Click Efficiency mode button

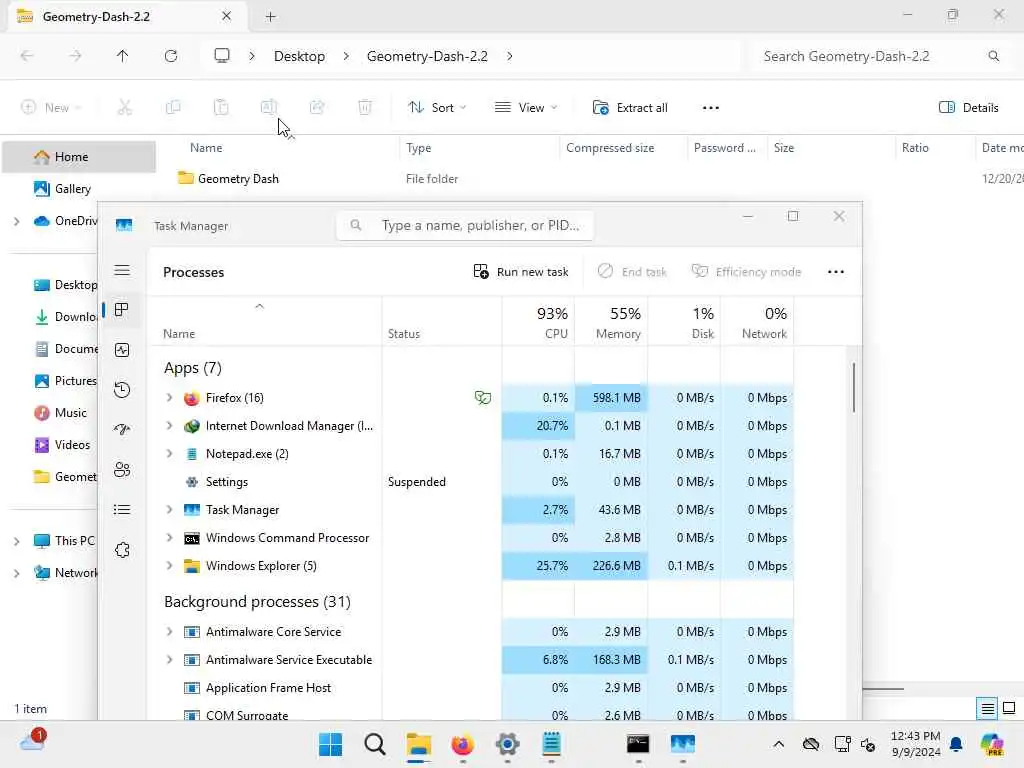[746, 272]
